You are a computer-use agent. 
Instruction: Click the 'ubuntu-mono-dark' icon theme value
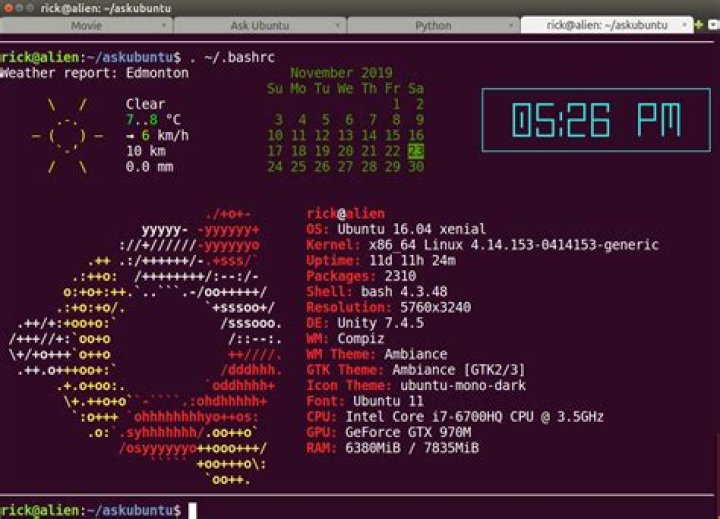[x=463, y=385]
